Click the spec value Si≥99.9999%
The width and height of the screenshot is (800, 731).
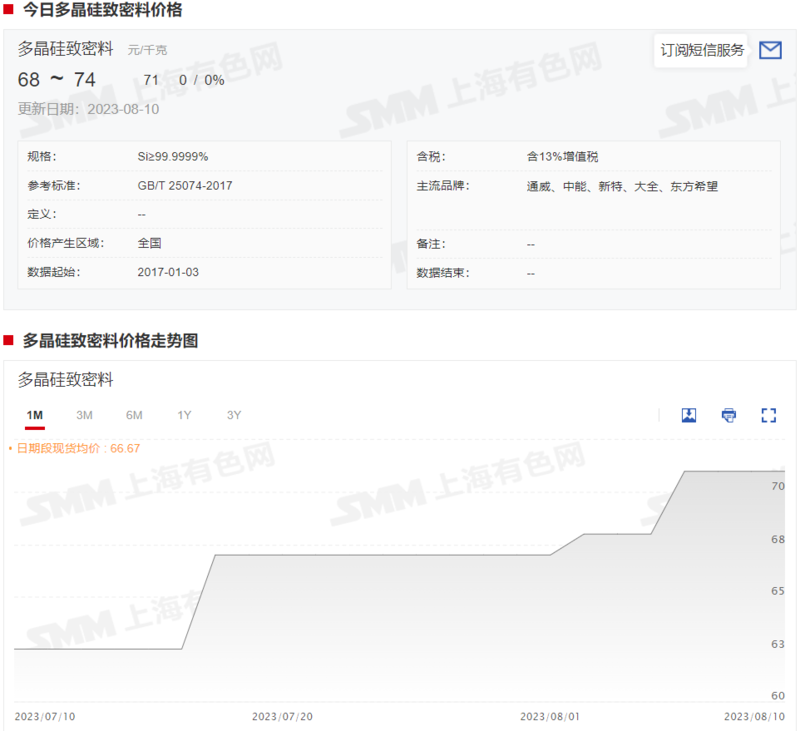point(172,157)
